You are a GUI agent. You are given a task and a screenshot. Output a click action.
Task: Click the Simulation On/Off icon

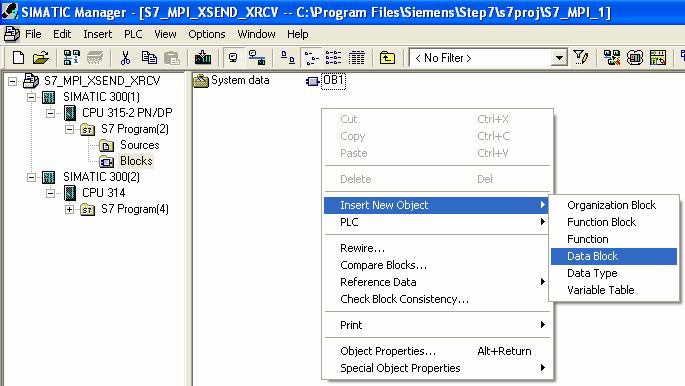(x=635, y=58)
